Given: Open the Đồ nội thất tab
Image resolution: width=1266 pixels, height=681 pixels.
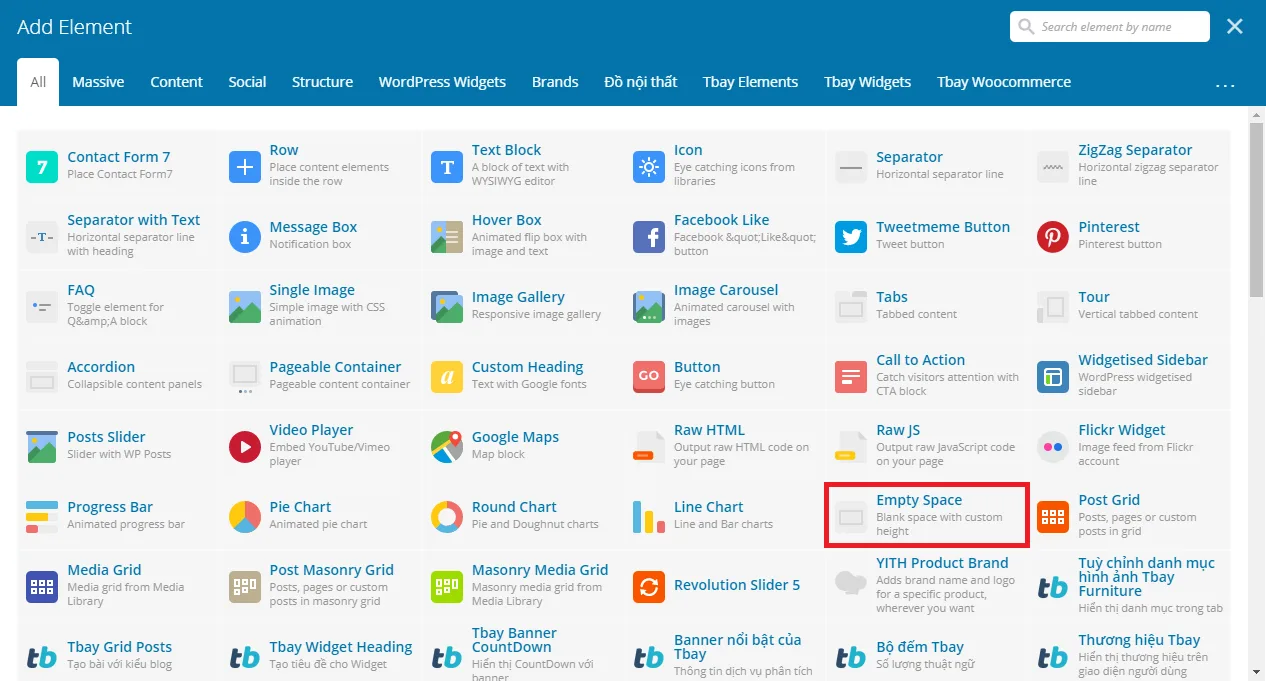Looking at the screenshot, I should (641, 82).
